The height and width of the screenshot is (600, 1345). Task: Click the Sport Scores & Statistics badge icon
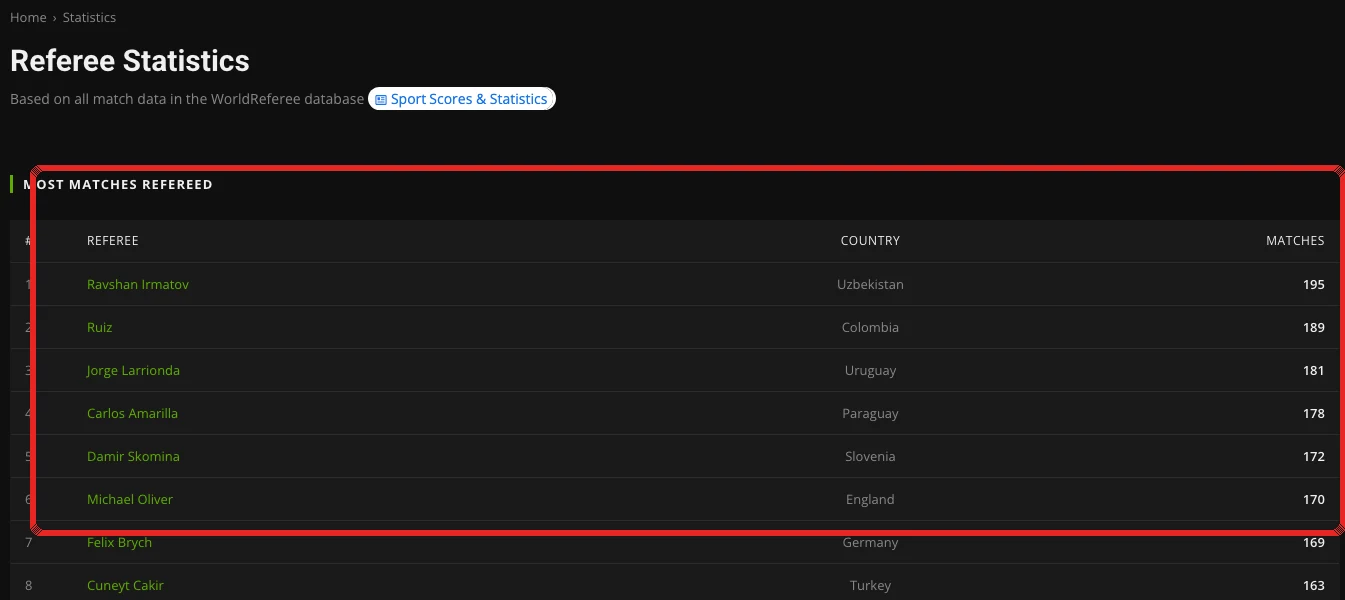pyautogui.click(x=380, y=100)
